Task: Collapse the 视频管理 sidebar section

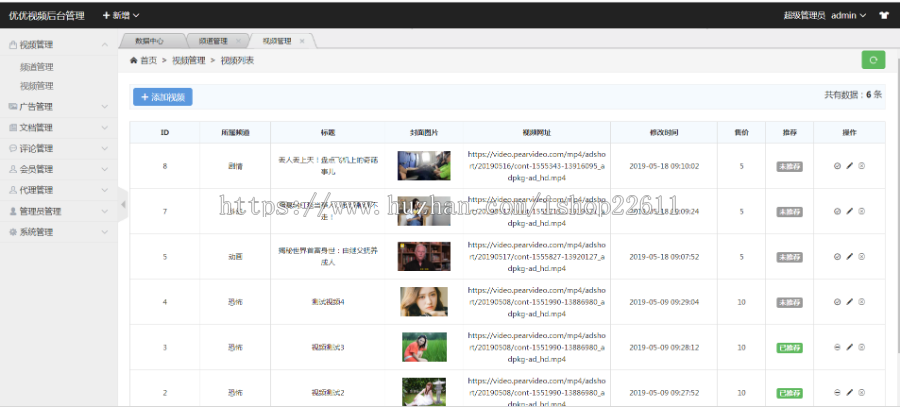Action: [59, 44]
